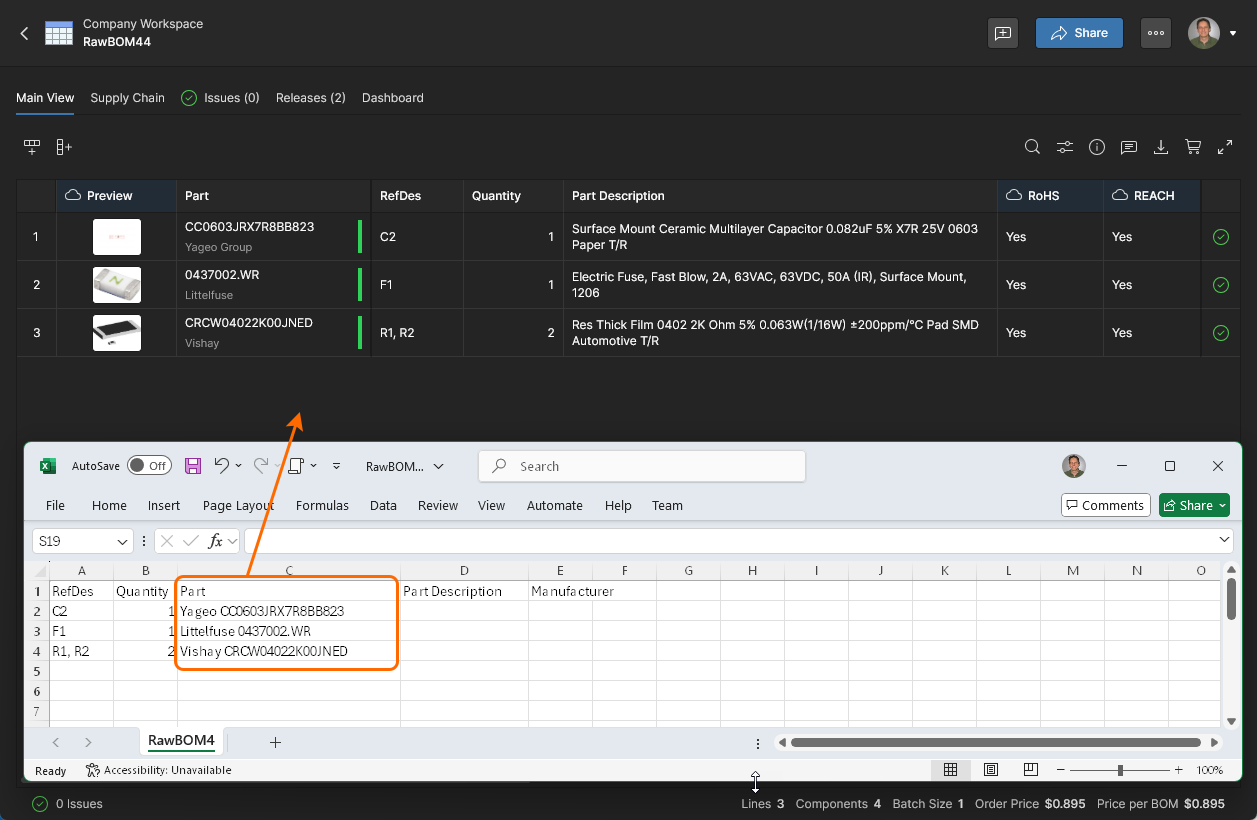Expand the Name Box dropdown showing S19
Viewport: 1257px width, 820px height.
pos(122,541)
